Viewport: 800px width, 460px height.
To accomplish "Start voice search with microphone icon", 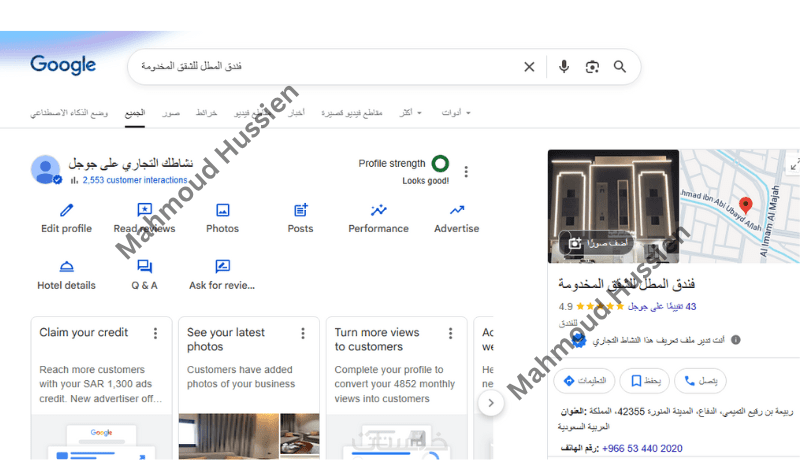I will coord(564,67).
